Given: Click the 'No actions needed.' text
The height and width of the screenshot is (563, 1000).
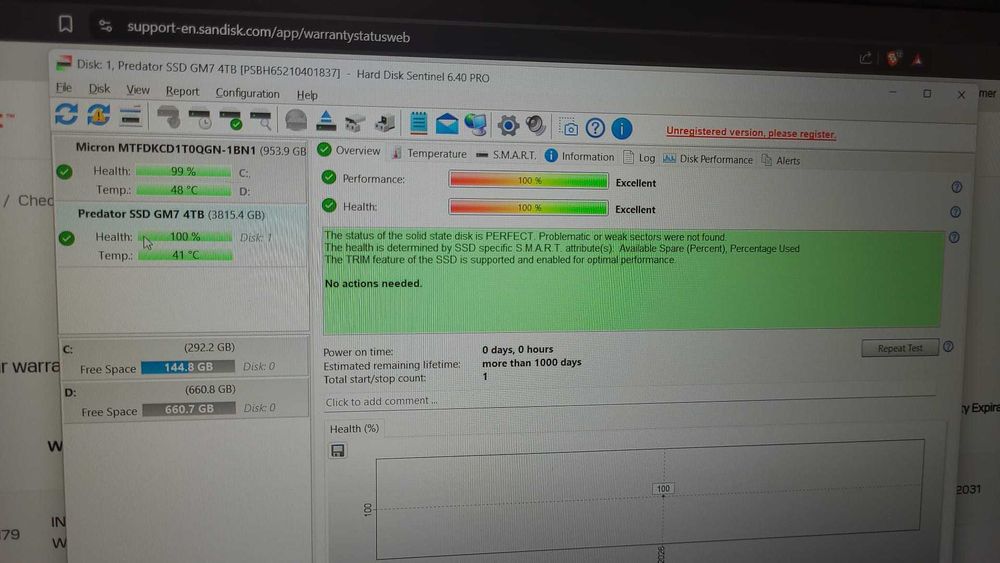Looking at the screenshot, I should 373,283.
